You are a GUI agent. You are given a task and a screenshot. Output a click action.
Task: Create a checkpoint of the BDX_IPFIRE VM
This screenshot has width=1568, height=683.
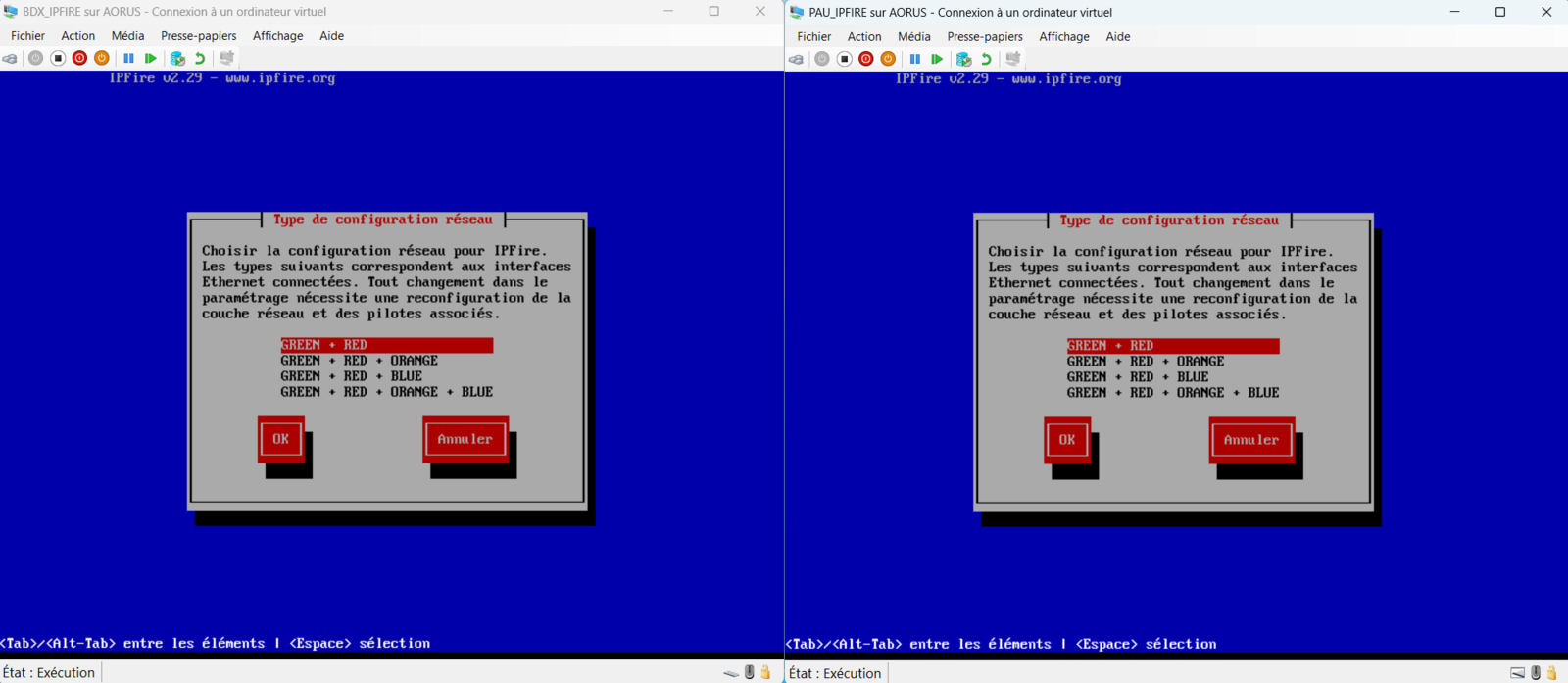tap(177, 59)
